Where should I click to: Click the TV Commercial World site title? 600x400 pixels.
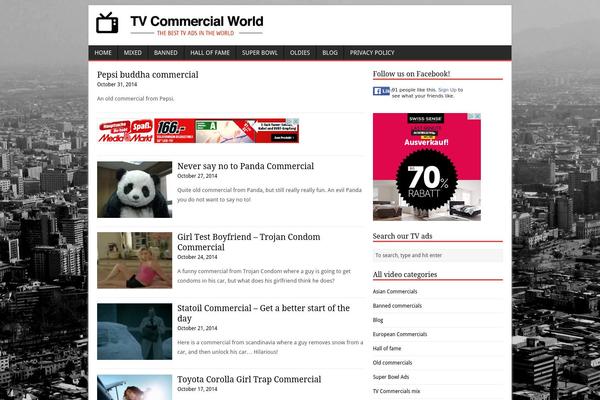click(x=197, y=21)
